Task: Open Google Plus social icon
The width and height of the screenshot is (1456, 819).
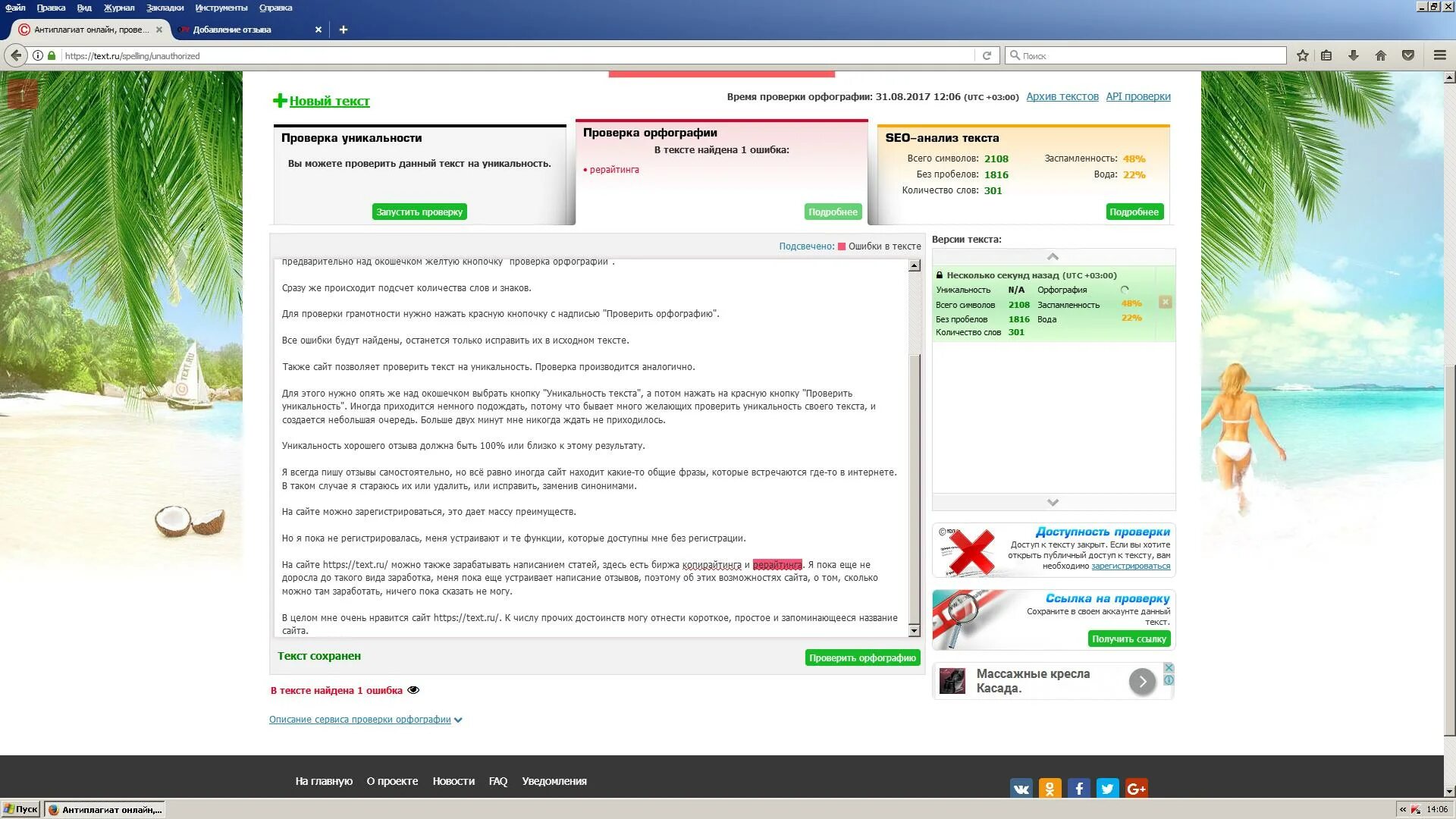Action: pos(1137,789)
